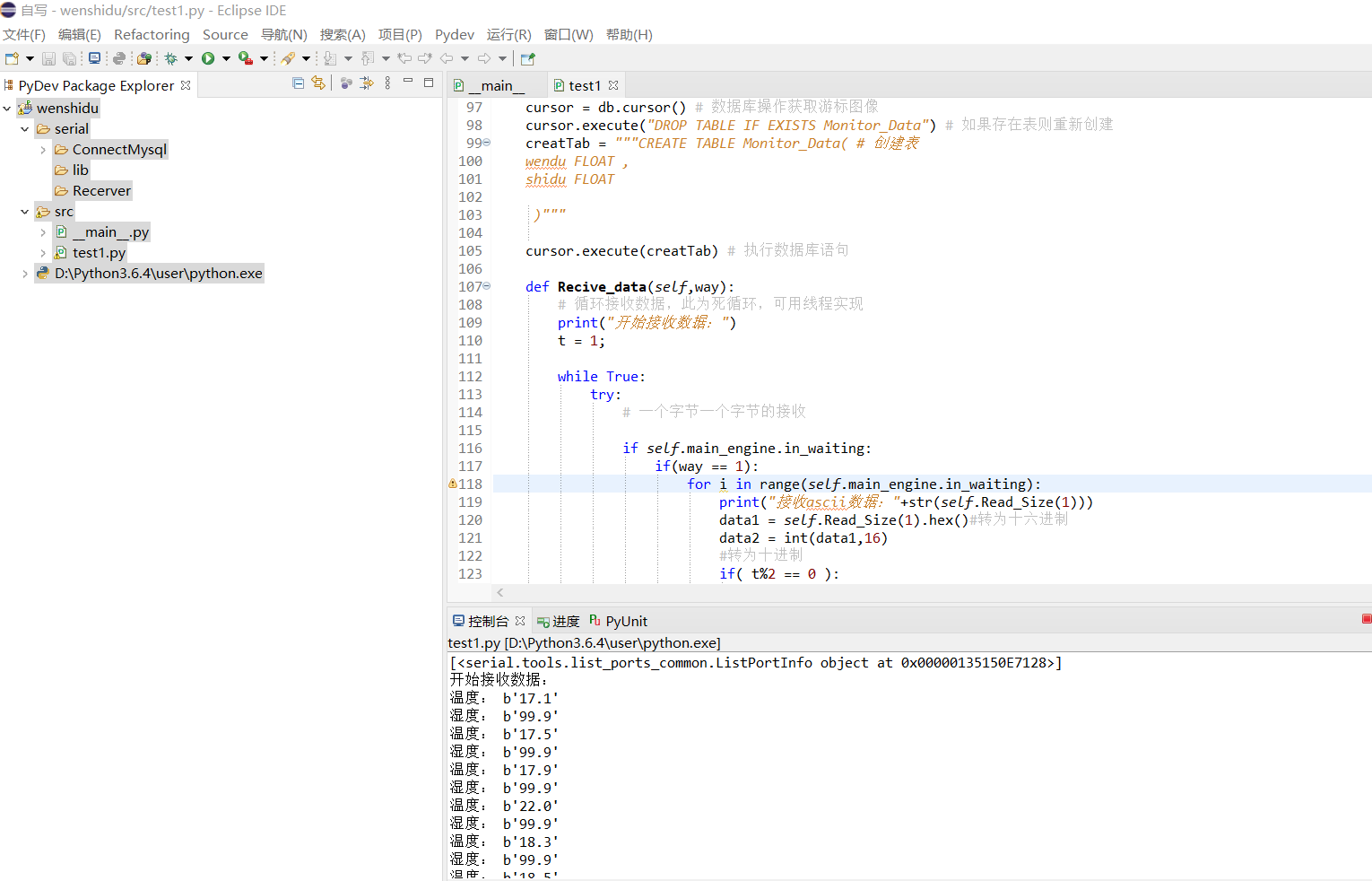
Task: Click the Previous Annotation icon
Action: pyautogui.click(x=368, y=58)
